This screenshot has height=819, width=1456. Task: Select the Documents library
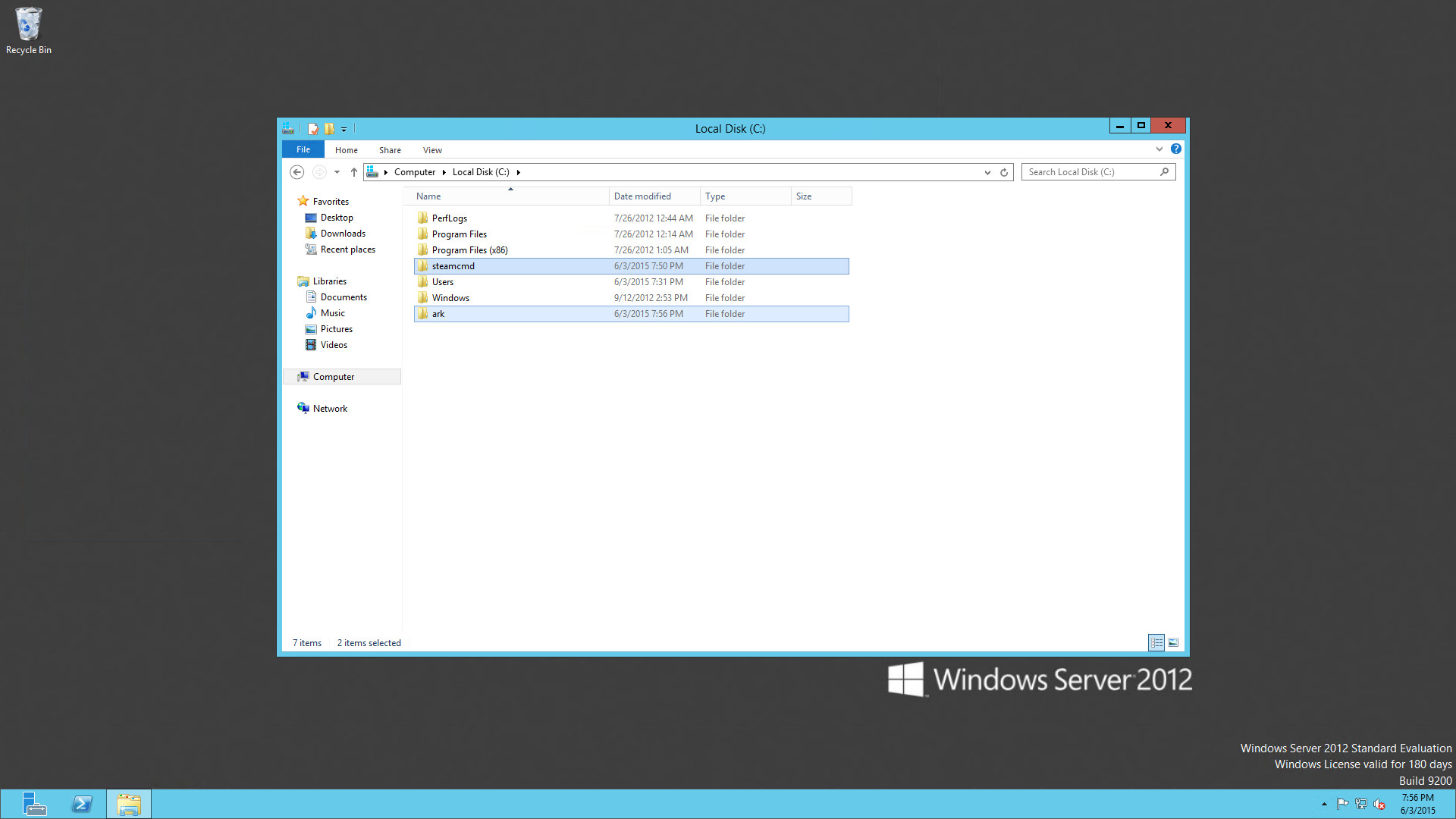(344, 296)
